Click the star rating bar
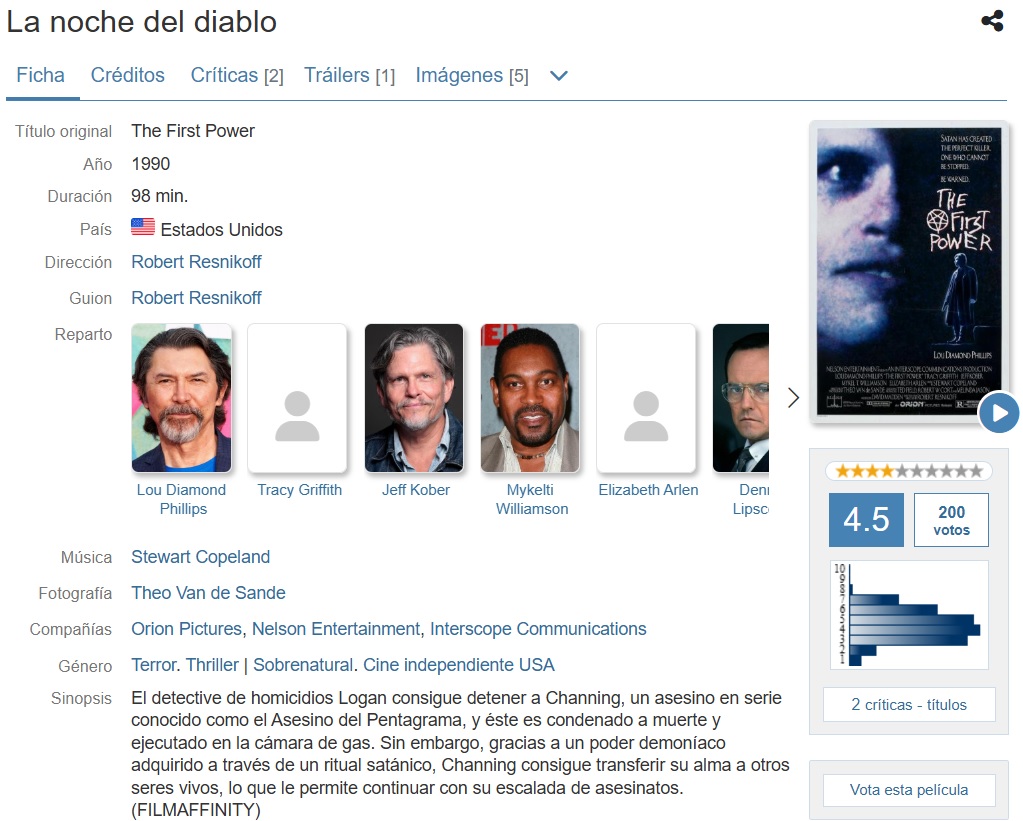 tap(908, 471)
